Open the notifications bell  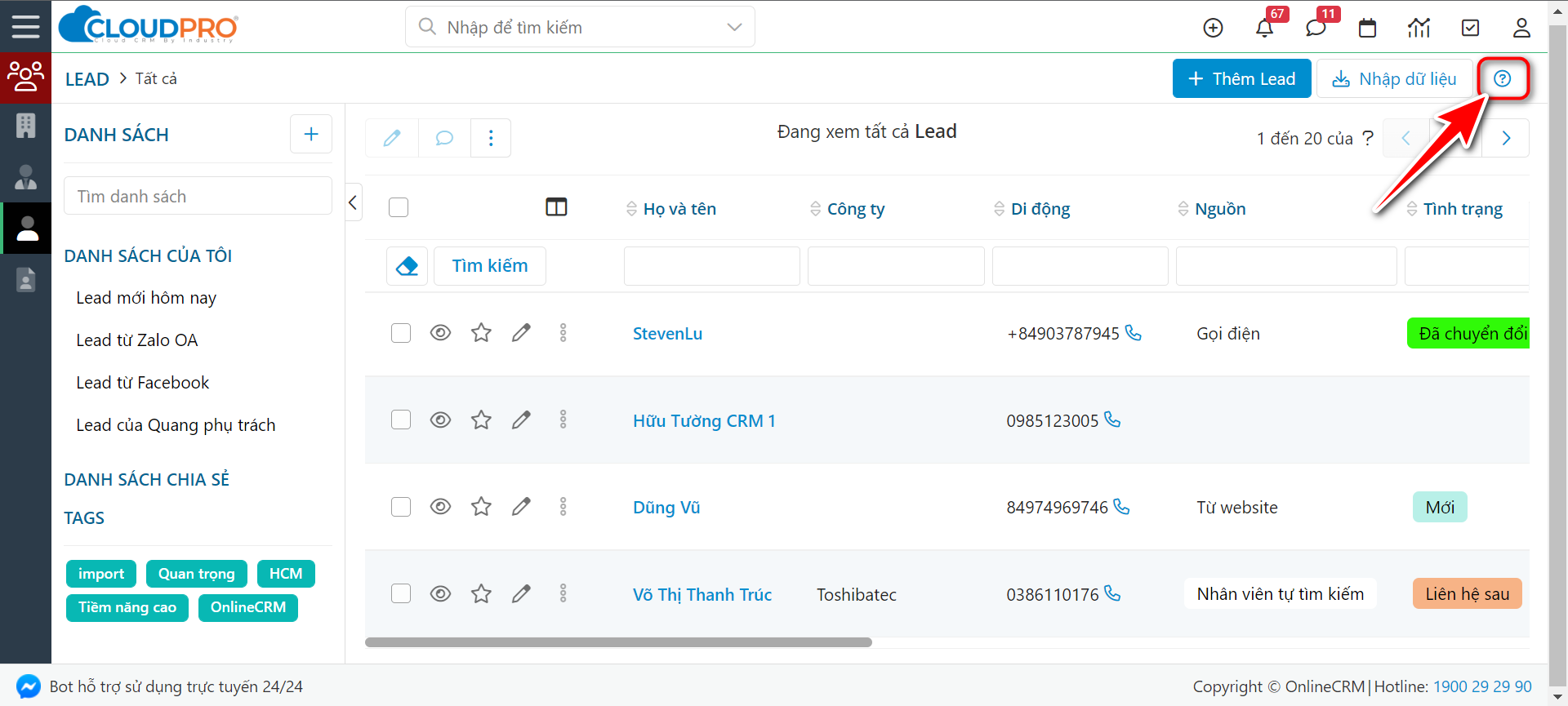(x=1264, y=28)
